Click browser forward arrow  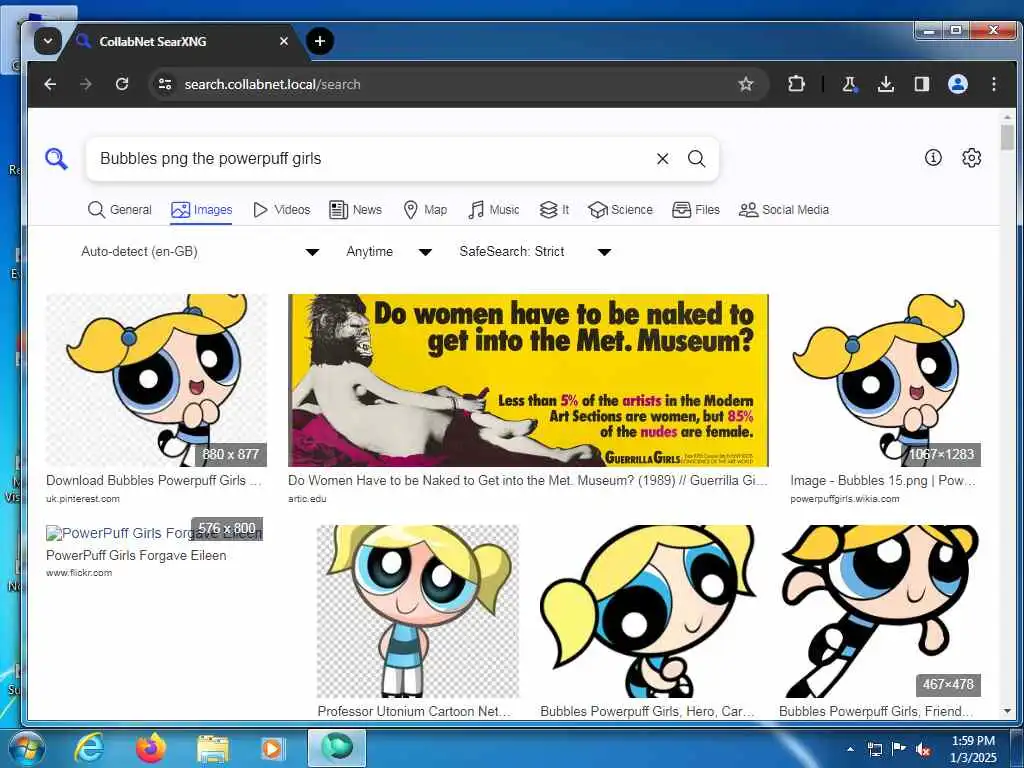[x=86, y=84]
